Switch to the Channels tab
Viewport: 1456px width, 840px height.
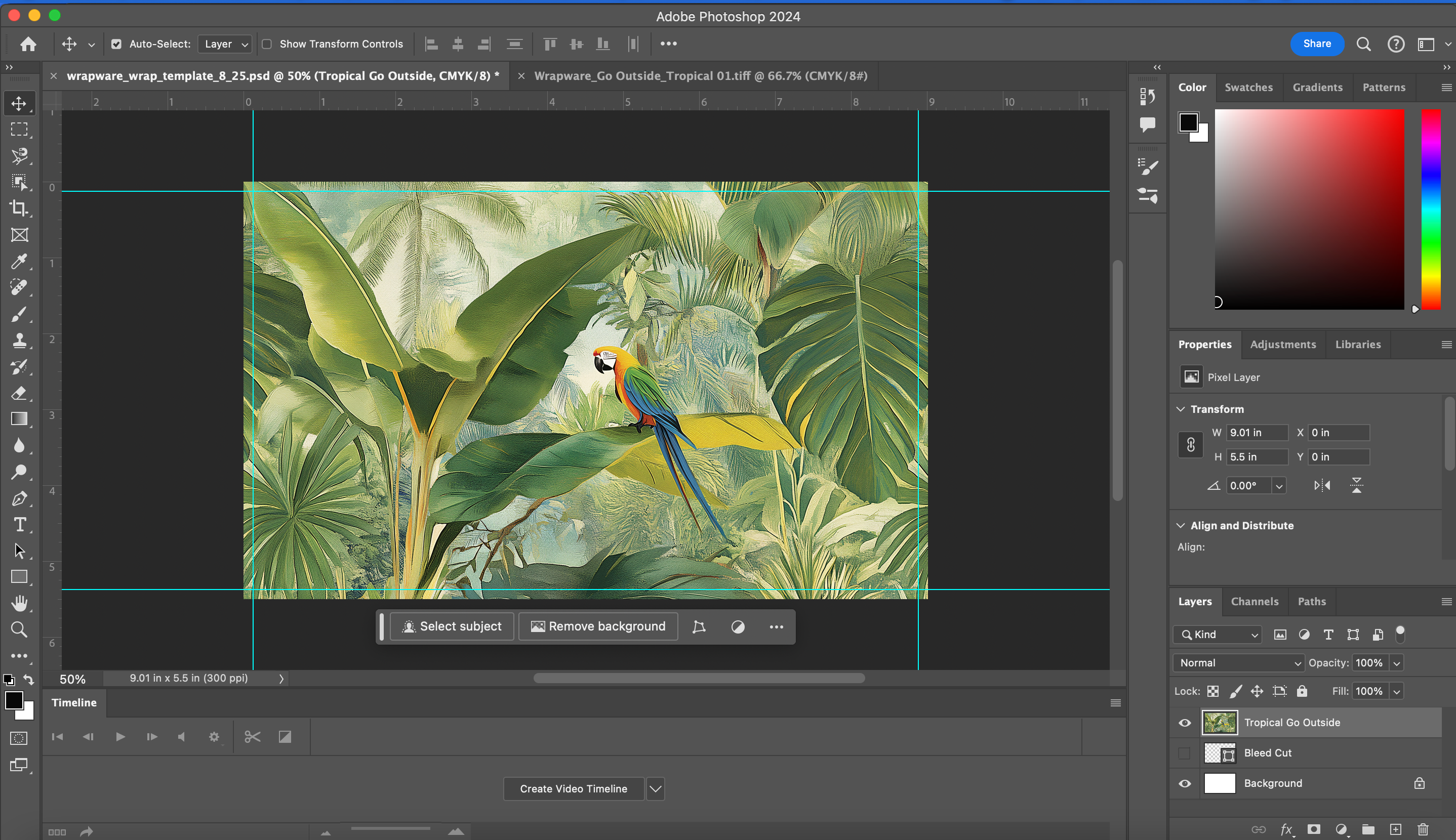(1254, 601)
